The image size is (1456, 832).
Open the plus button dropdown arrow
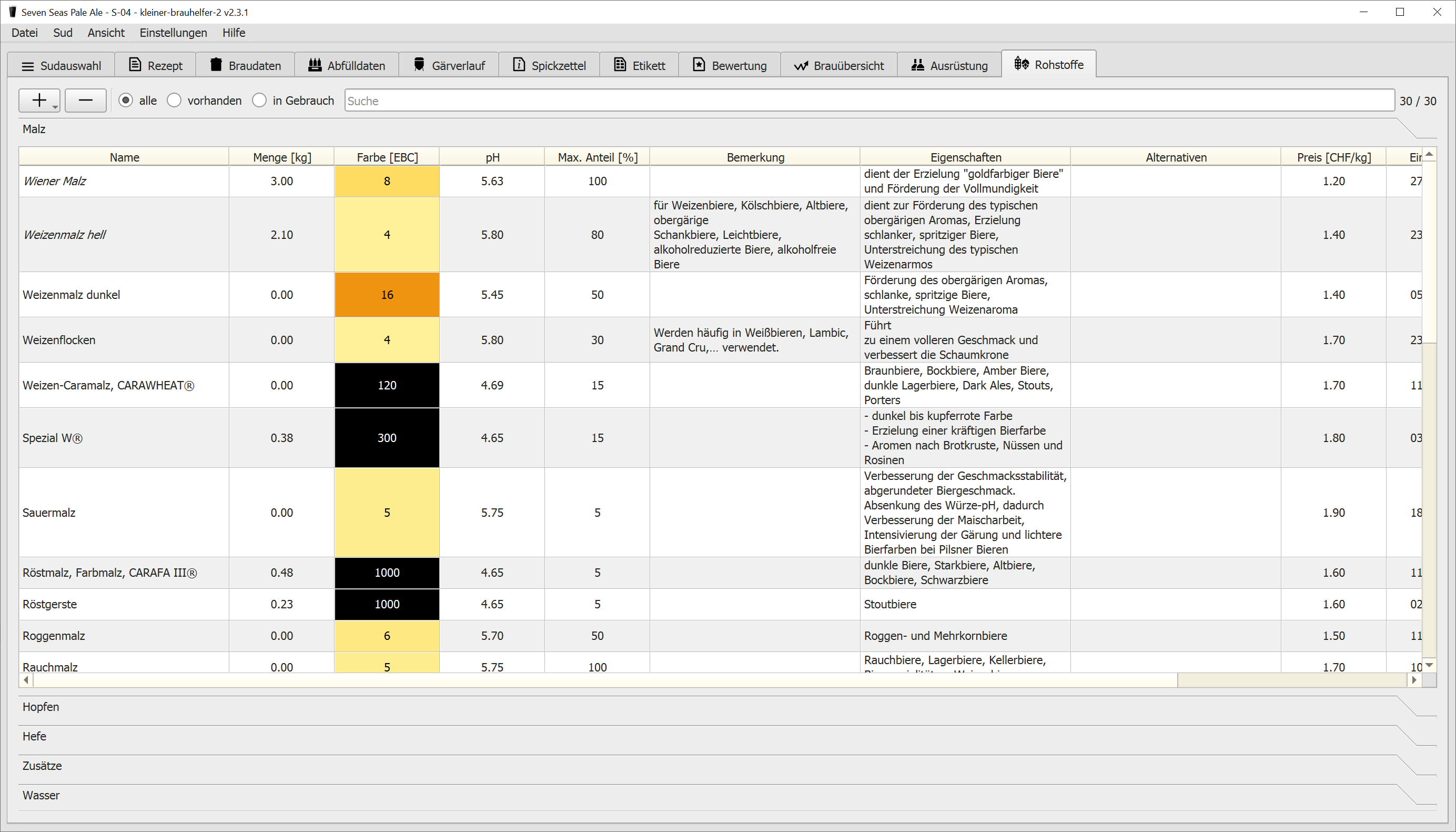[55, 107]
